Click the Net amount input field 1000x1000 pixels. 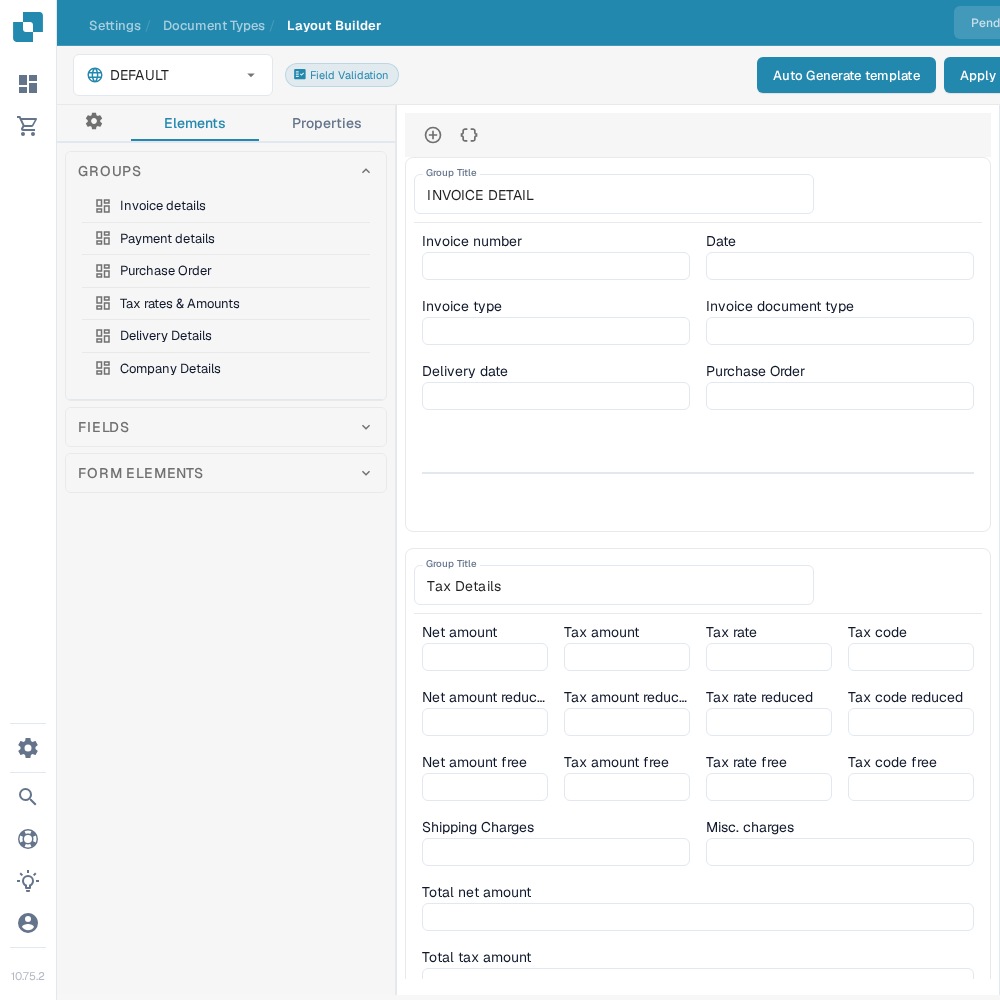[485, 657]
